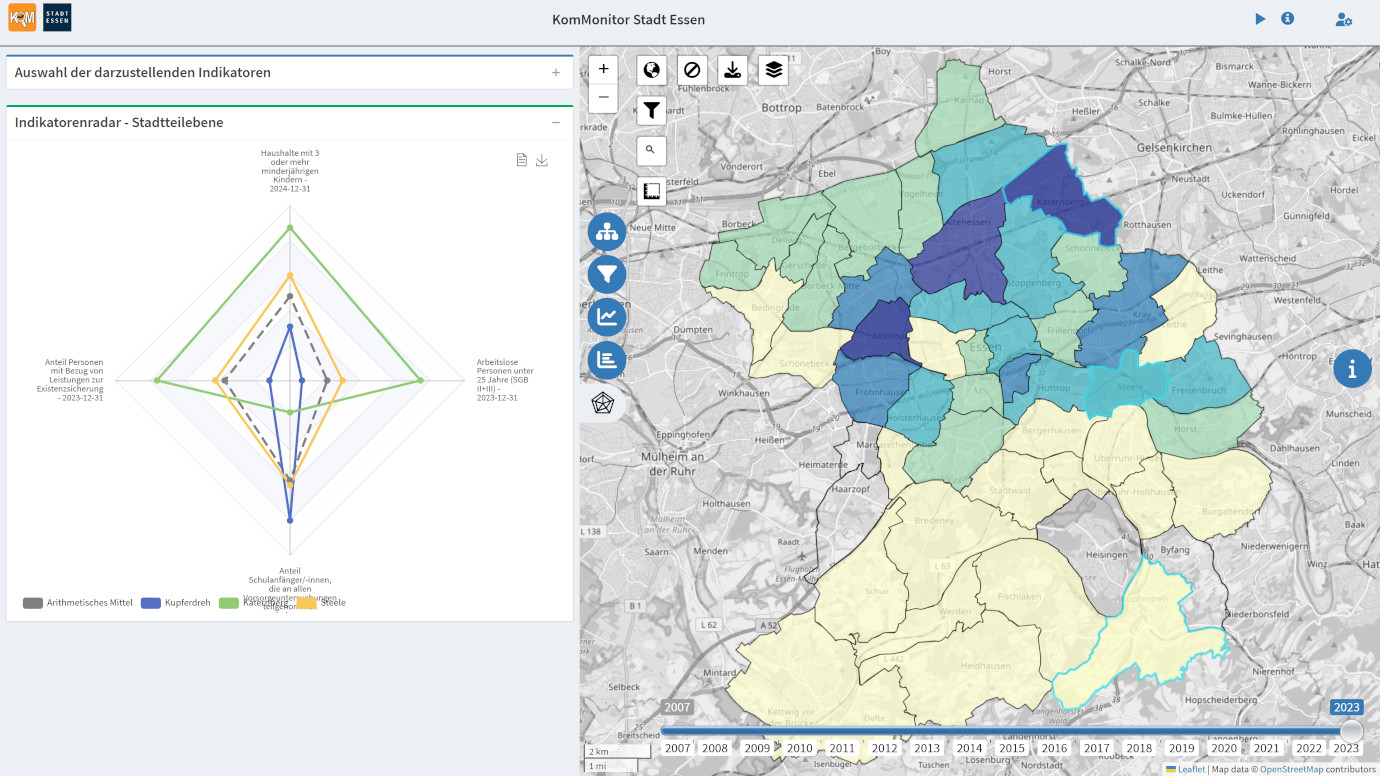This screenshot has width=1380, height=776.
Task: Open the blue line chart sidebar button
Action: pos(607,318)
